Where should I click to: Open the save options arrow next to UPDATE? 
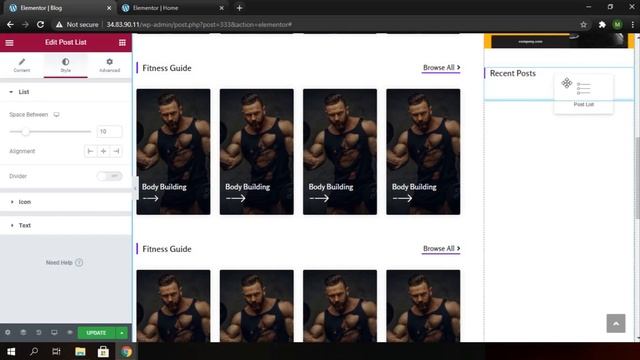tap(122, 333)
